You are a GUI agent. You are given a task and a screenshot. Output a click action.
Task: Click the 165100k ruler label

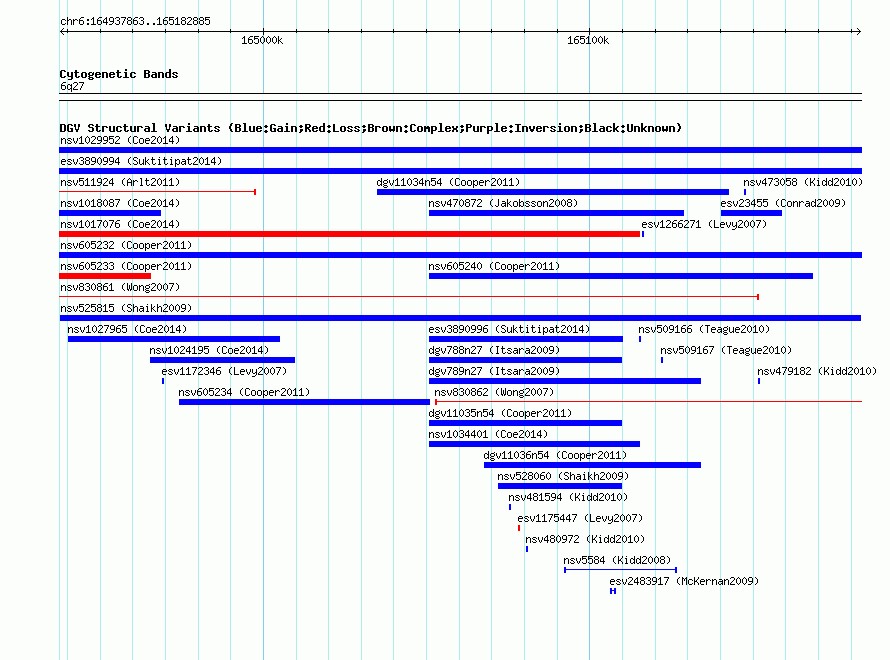click(x=588, y=40)
